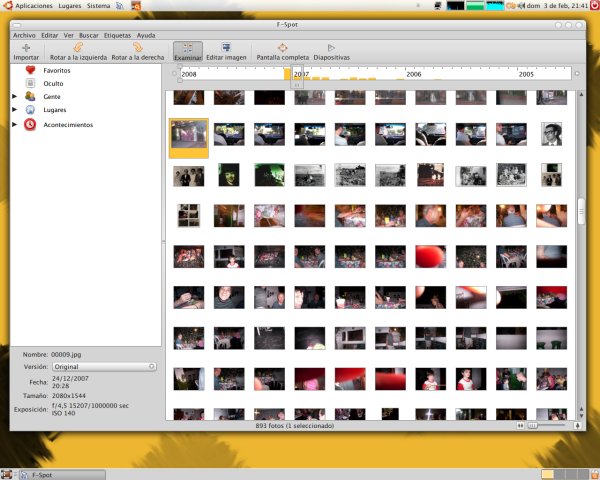Open the Lugares menu in top panel
Viewport: 600px width, 480px height.
pos(70,6)
